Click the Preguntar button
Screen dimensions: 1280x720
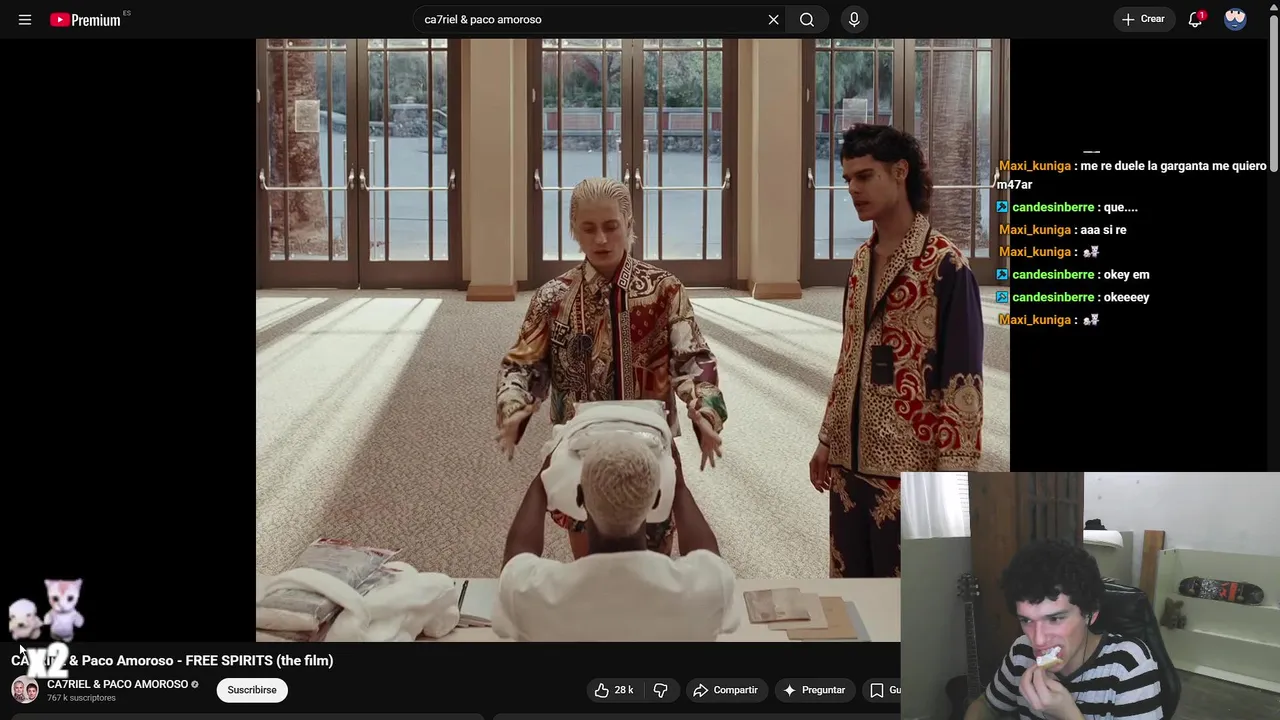point(814,690)
